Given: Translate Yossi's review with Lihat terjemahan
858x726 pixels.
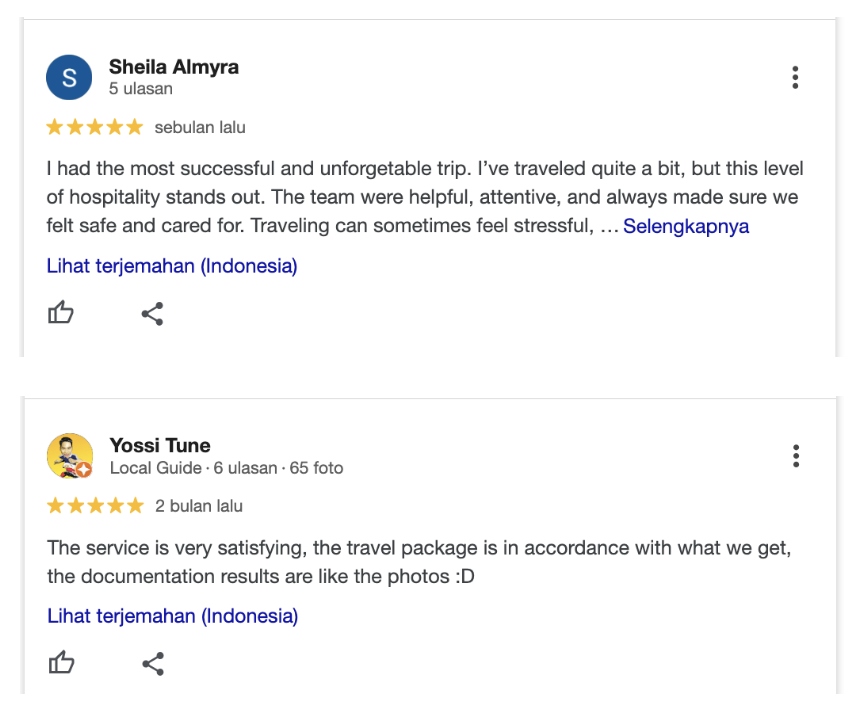Looking at the screenshot, I should tap(172, 616).
